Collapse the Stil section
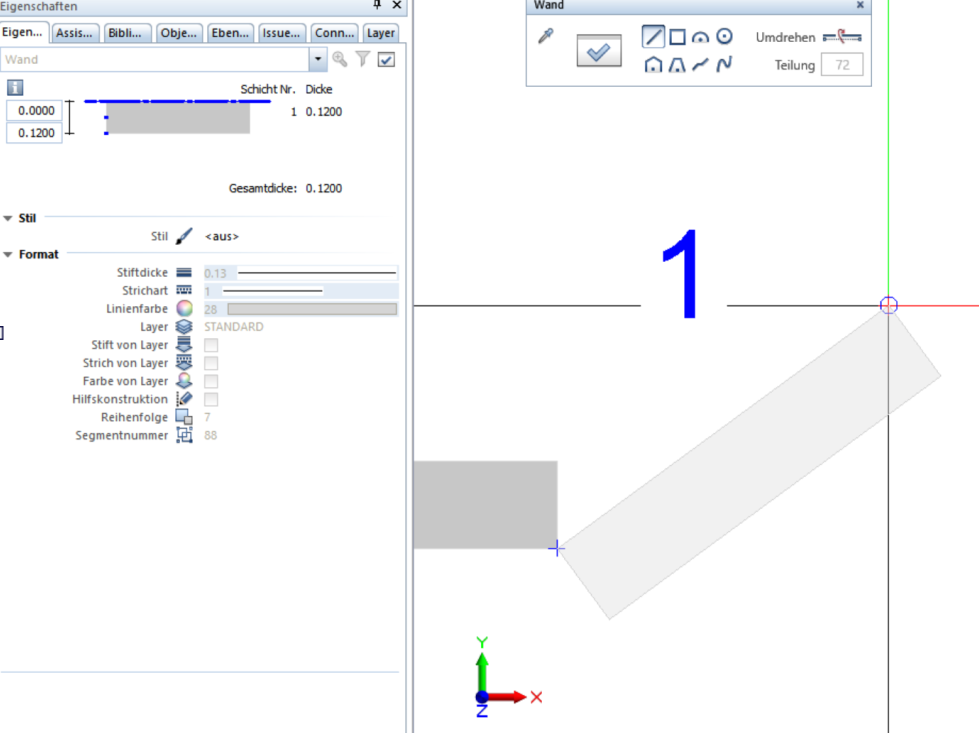The image size is (979, 733). point(8,218)
